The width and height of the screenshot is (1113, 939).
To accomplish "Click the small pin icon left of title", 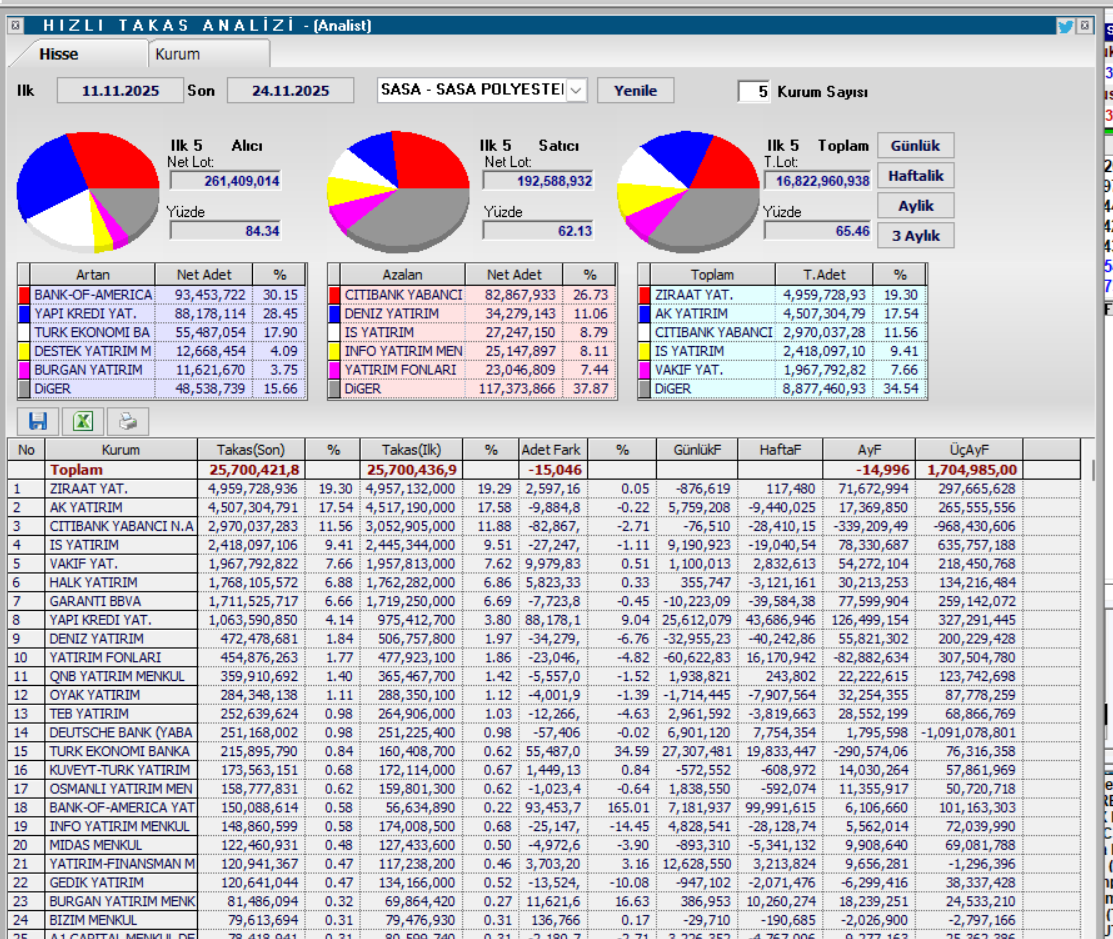I will (14, 27).
